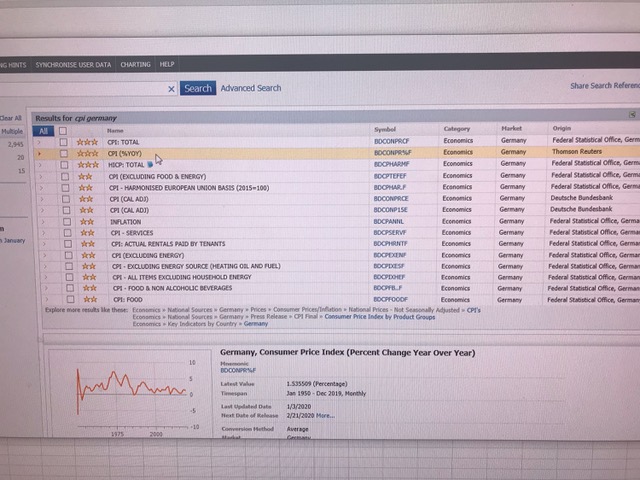The width and height of the screenshot is (640, 480).
Task: Select the checkbox for CPI (EXCLUDING ENERGY)
Action: 63,255
